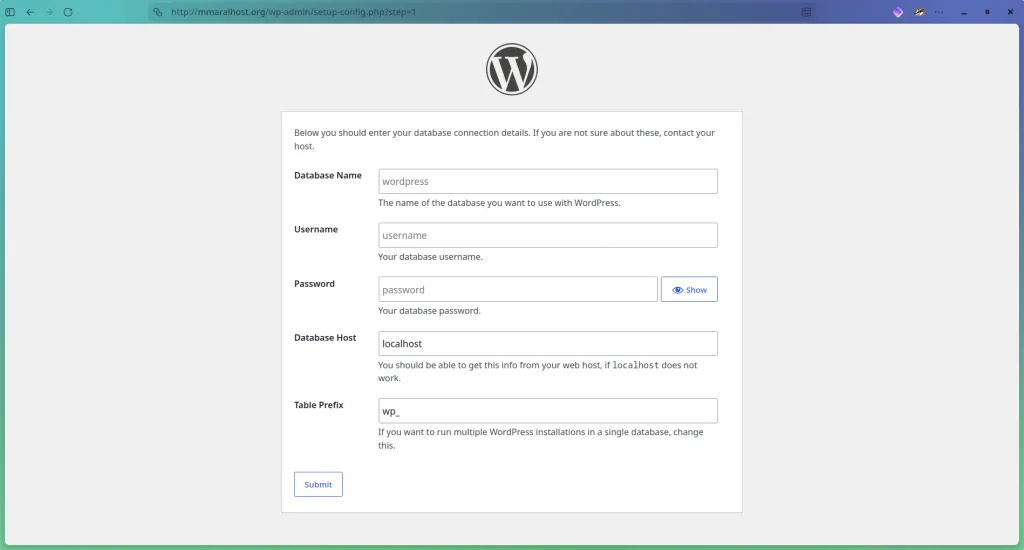
Task: Open the browser three-dots menu
Action: [x=939, y=12]
